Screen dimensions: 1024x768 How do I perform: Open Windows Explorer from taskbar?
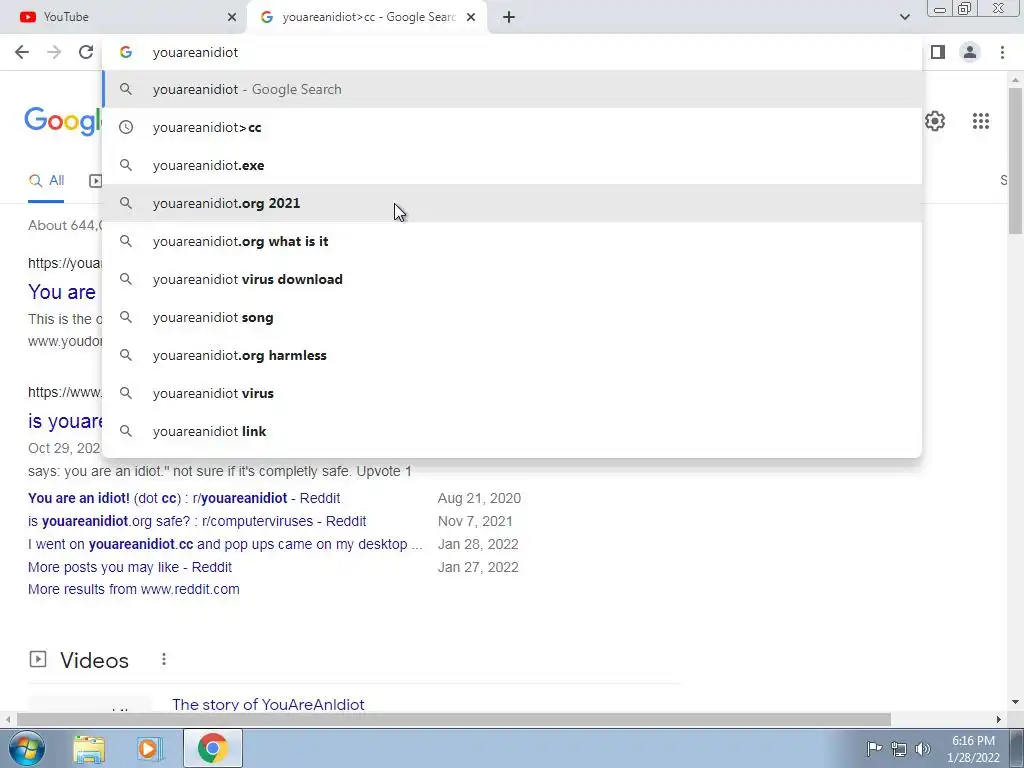coord(89,748)
